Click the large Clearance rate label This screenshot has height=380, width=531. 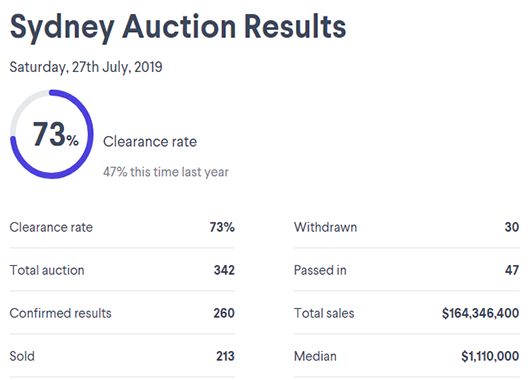[x=150, y=142]
